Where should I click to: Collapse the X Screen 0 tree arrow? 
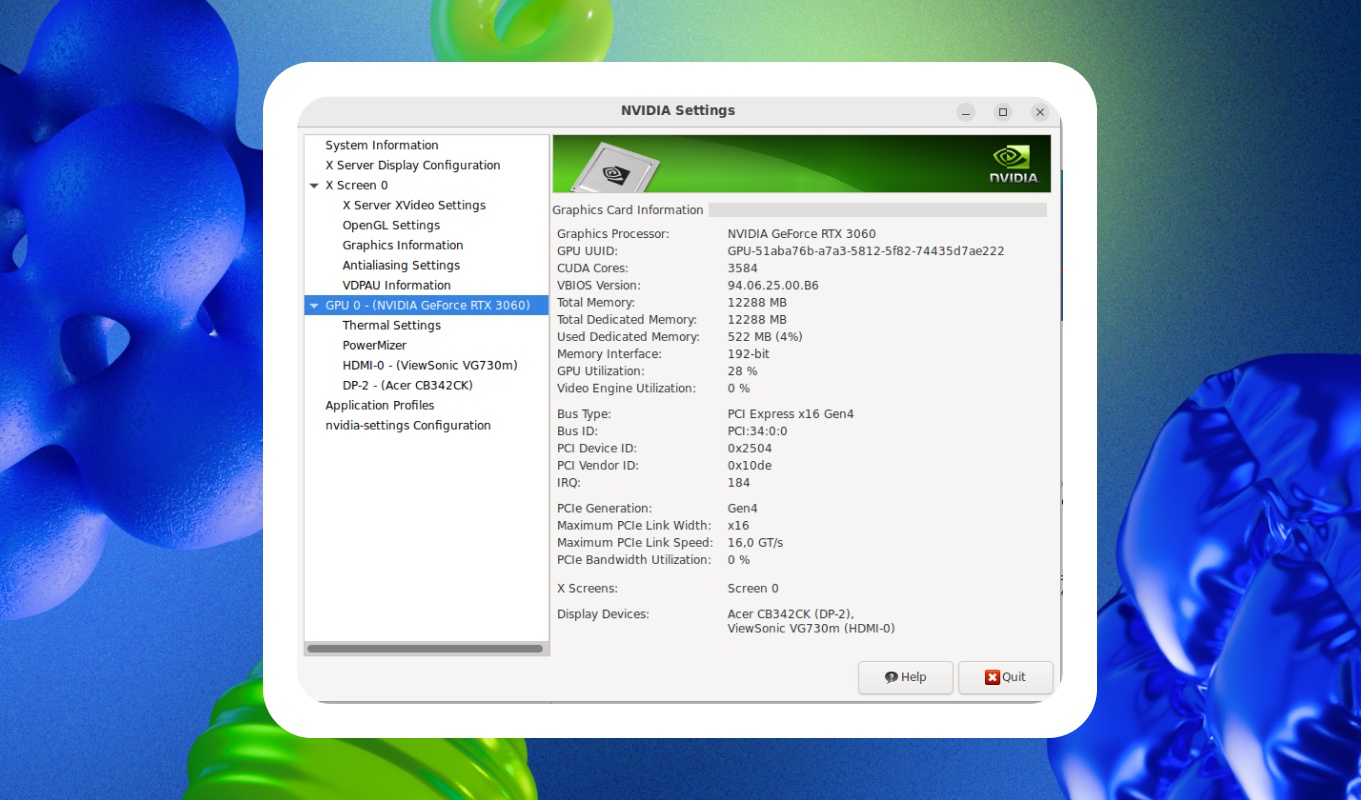314,186
